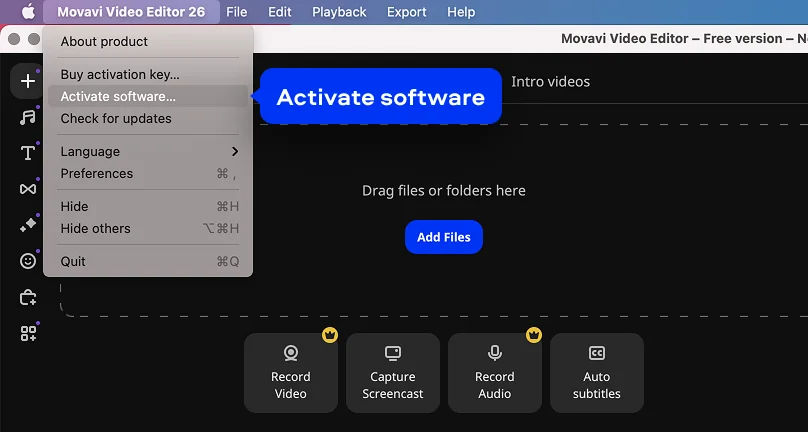Click Activate software menu entry
The height and width of the screenshot is (432, 808).
click(148, 96)
